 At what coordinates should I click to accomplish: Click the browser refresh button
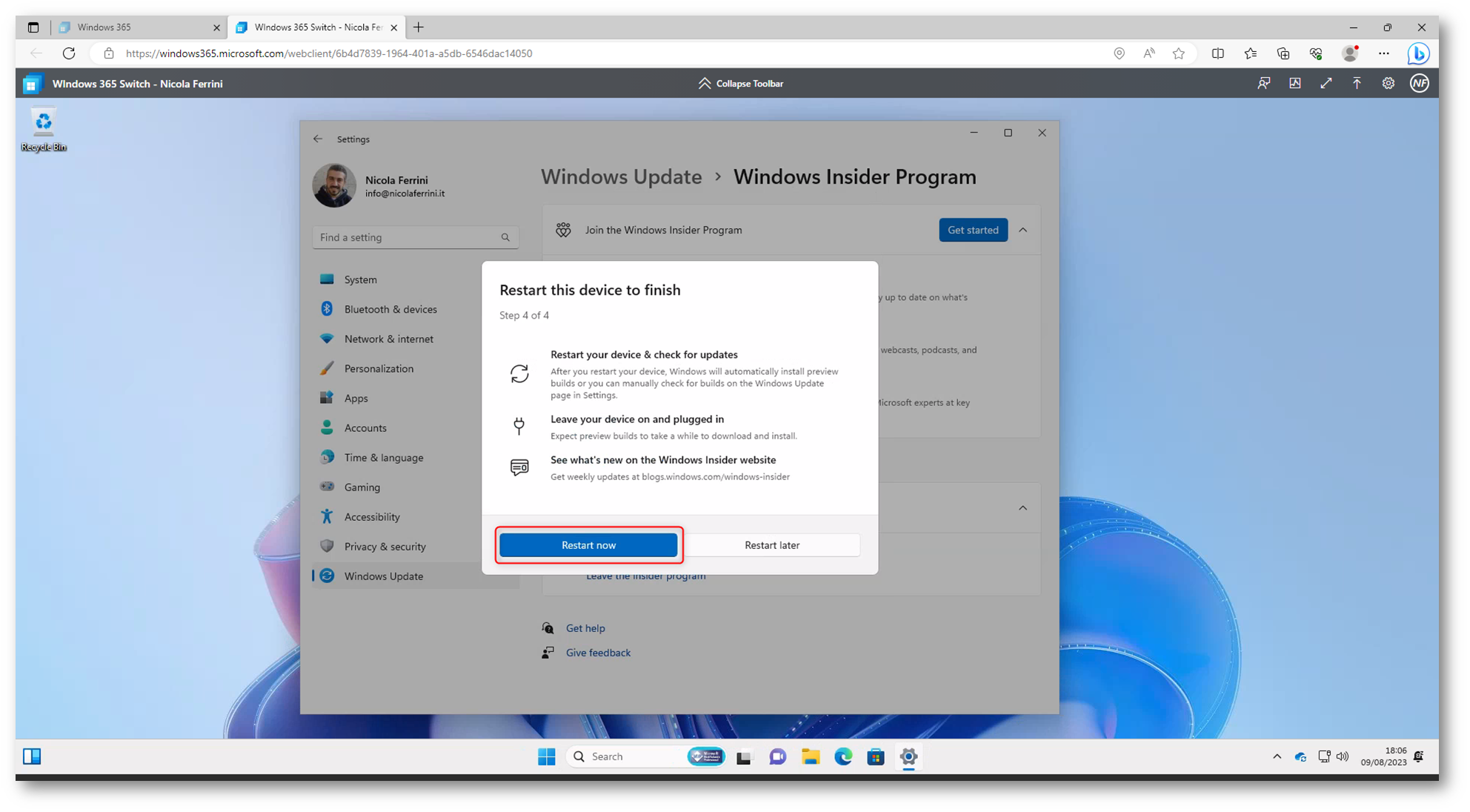pyautogui.click(x=69, y=53)
